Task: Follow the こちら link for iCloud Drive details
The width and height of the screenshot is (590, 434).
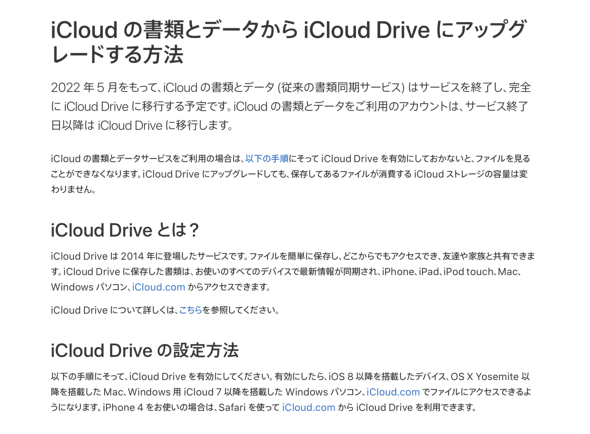Action: [x=190, y=310]
